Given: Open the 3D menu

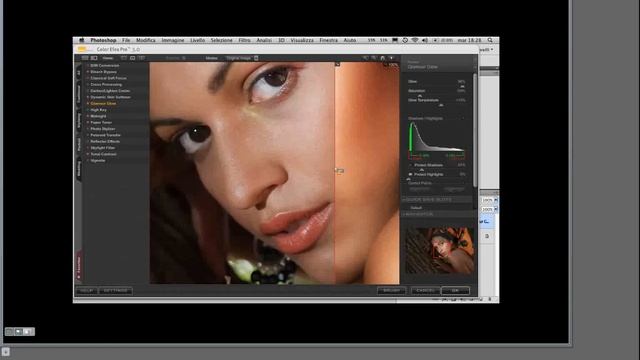Looking at the screenshot, I should click(281, 40).
